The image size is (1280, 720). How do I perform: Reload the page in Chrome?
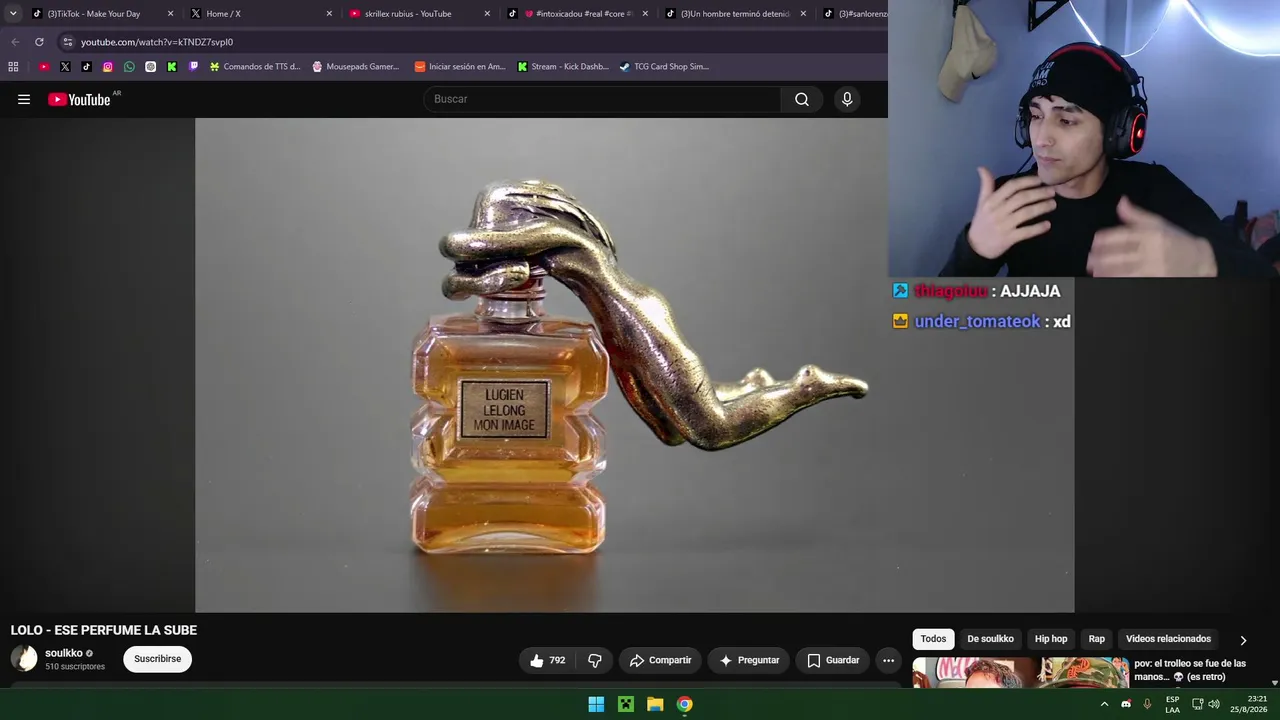[x=39, y=42]
